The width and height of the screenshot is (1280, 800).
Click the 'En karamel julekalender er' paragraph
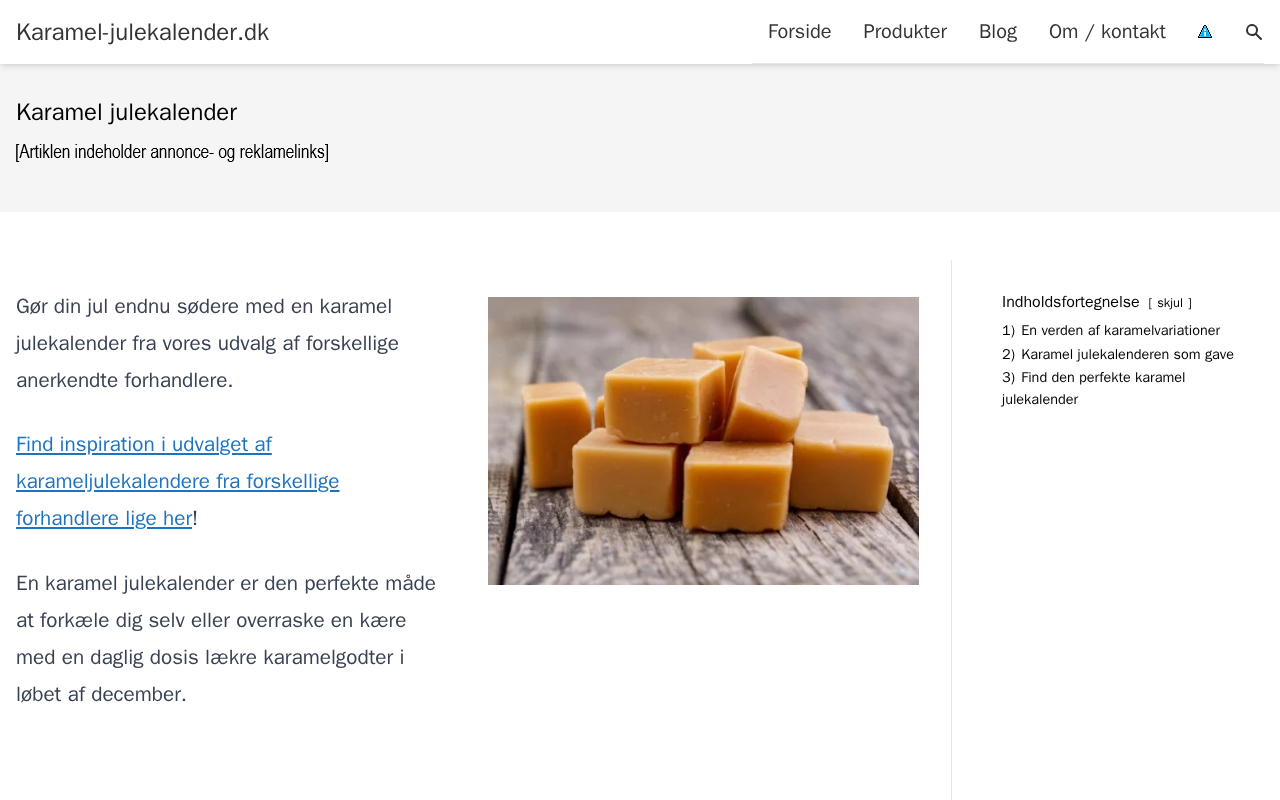pos(226,638)
